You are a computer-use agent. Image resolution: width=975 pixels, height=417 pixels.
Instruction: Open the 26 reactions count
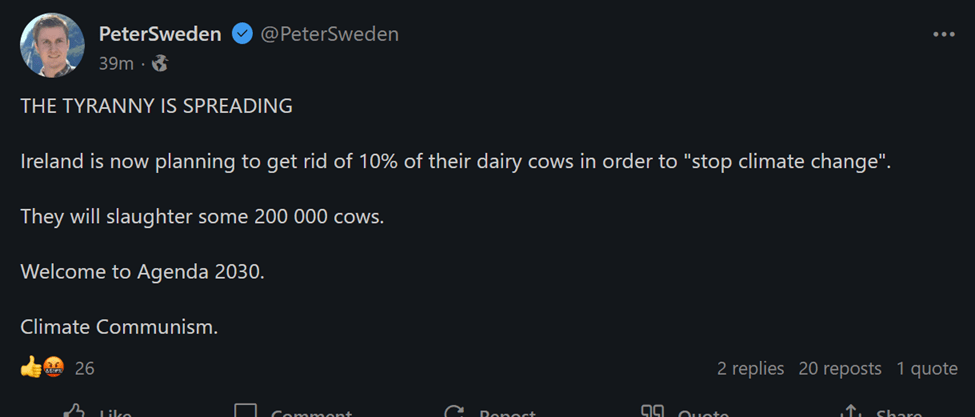click(x=85, y=368)
